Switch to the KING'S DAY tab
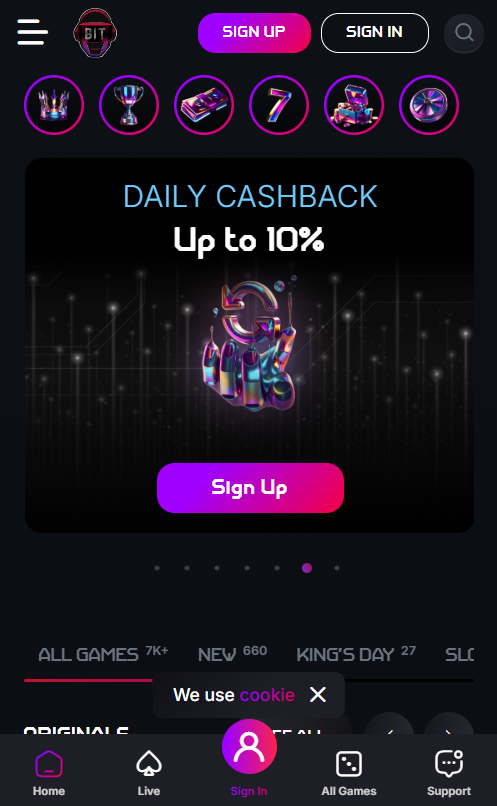This screenshot has width=497, height=806. click(356, 654)
